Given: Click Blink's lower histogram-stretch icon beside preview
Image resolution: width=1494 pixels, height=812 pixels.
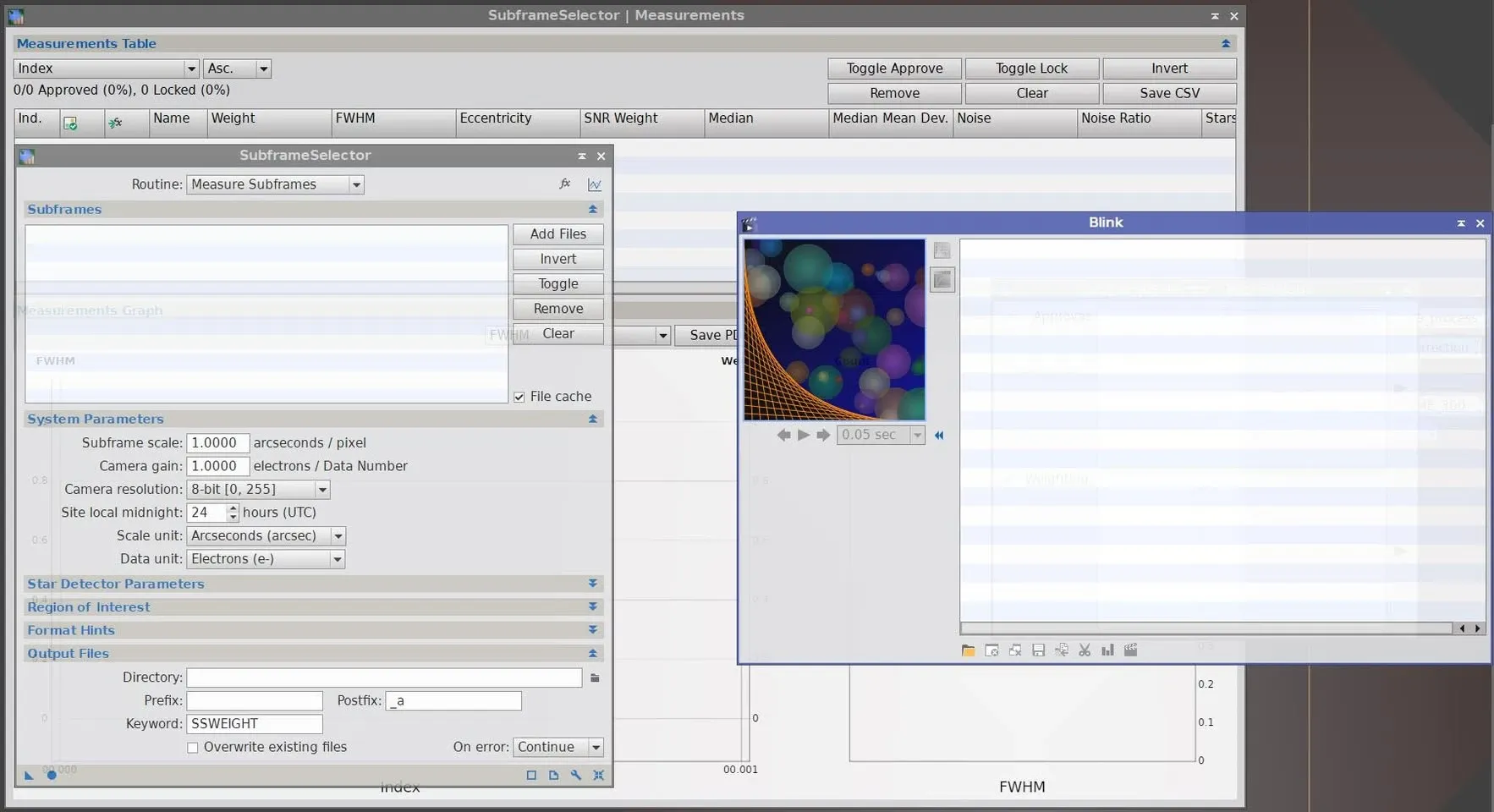Looking at the screenshot, I should 942,280.
